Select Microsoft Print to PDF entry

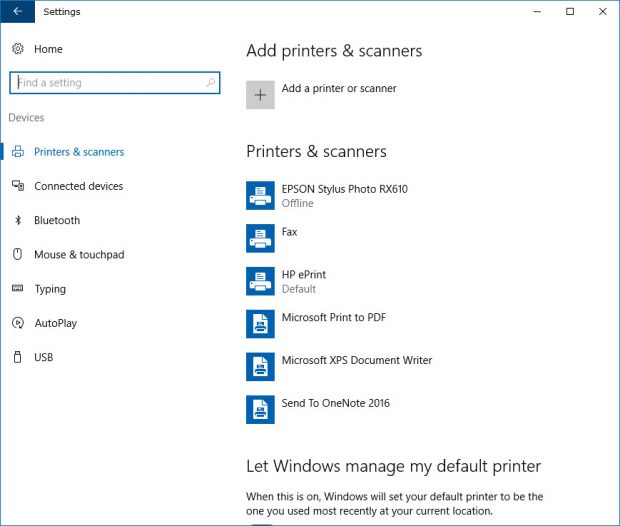334,317
